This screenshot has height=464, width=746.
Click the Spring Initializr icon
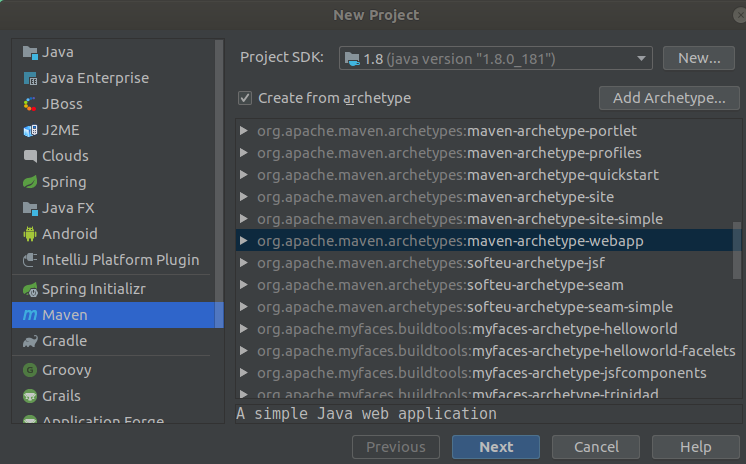(30, 289)
